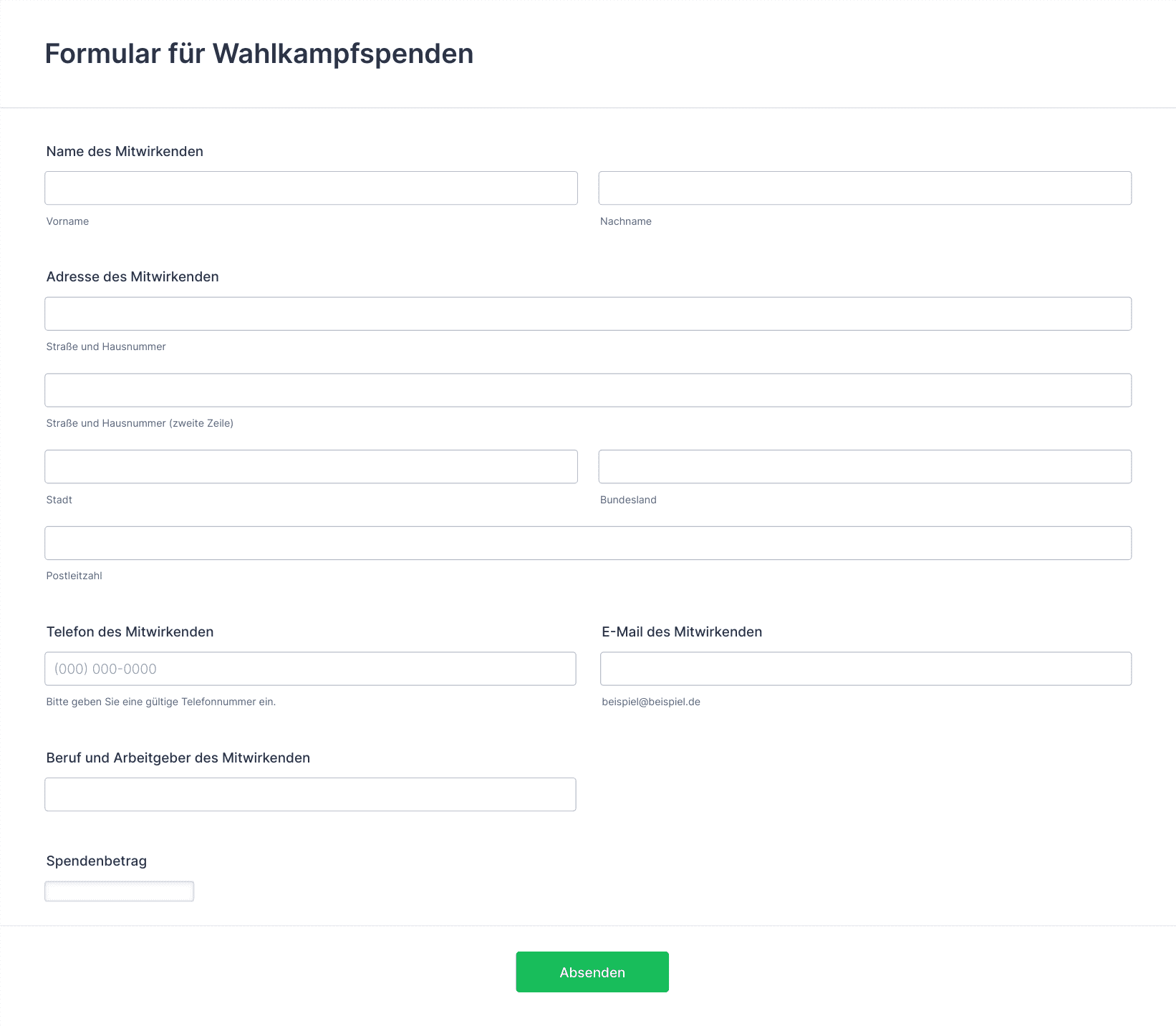1176x1026 pixels.
Task: Click the 'Spendenbetrag' label text
Action: [96, 861]
